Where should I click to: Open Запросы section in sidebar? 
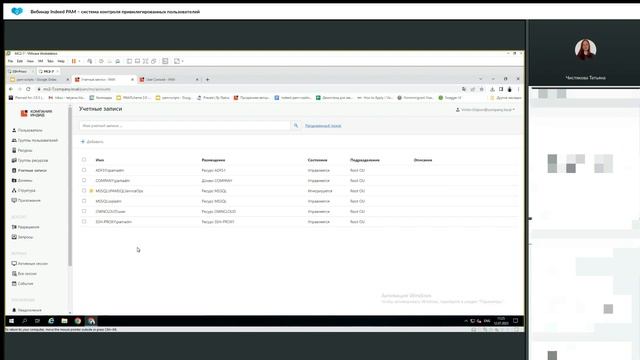click(22, 237)
